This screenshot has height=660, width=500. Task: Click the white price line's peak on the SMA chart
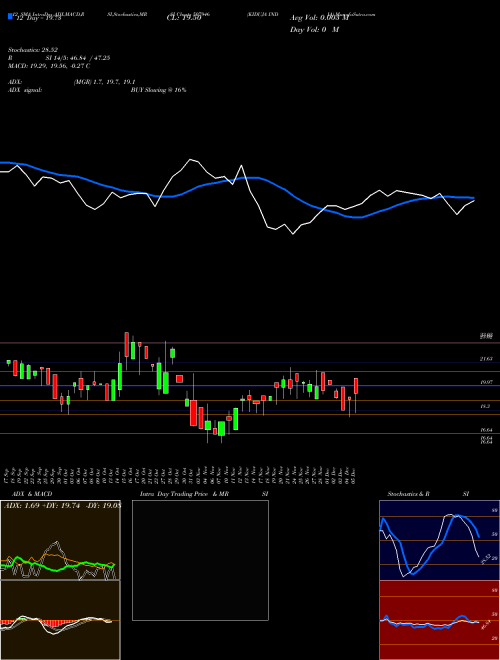point(190,159)
